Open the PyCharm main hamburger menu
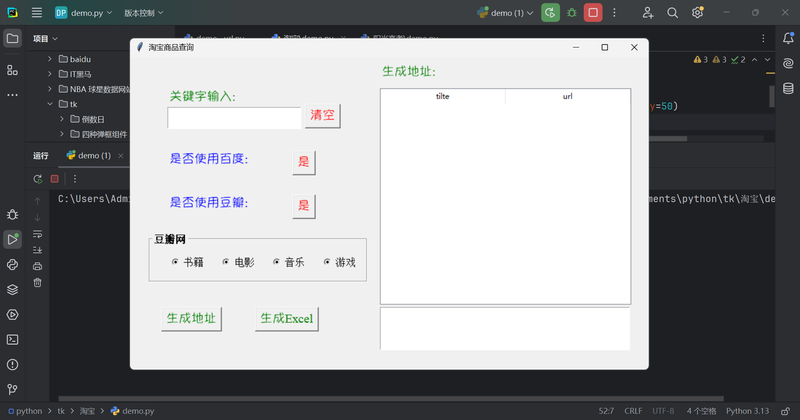800x420 pixels. [x=37, y=13]
